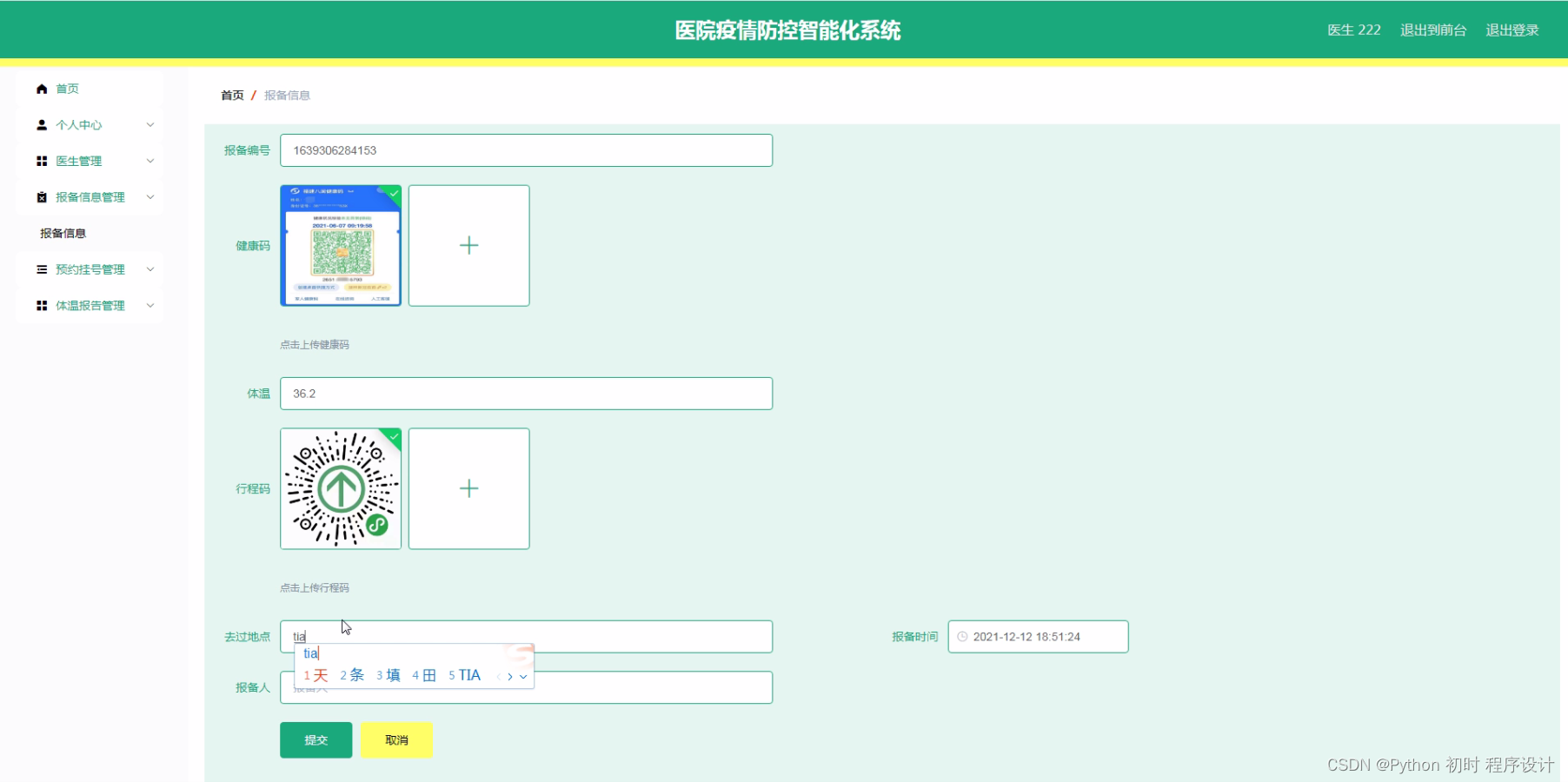
Task: Click the green 提交 button
Action: point(316,740)
